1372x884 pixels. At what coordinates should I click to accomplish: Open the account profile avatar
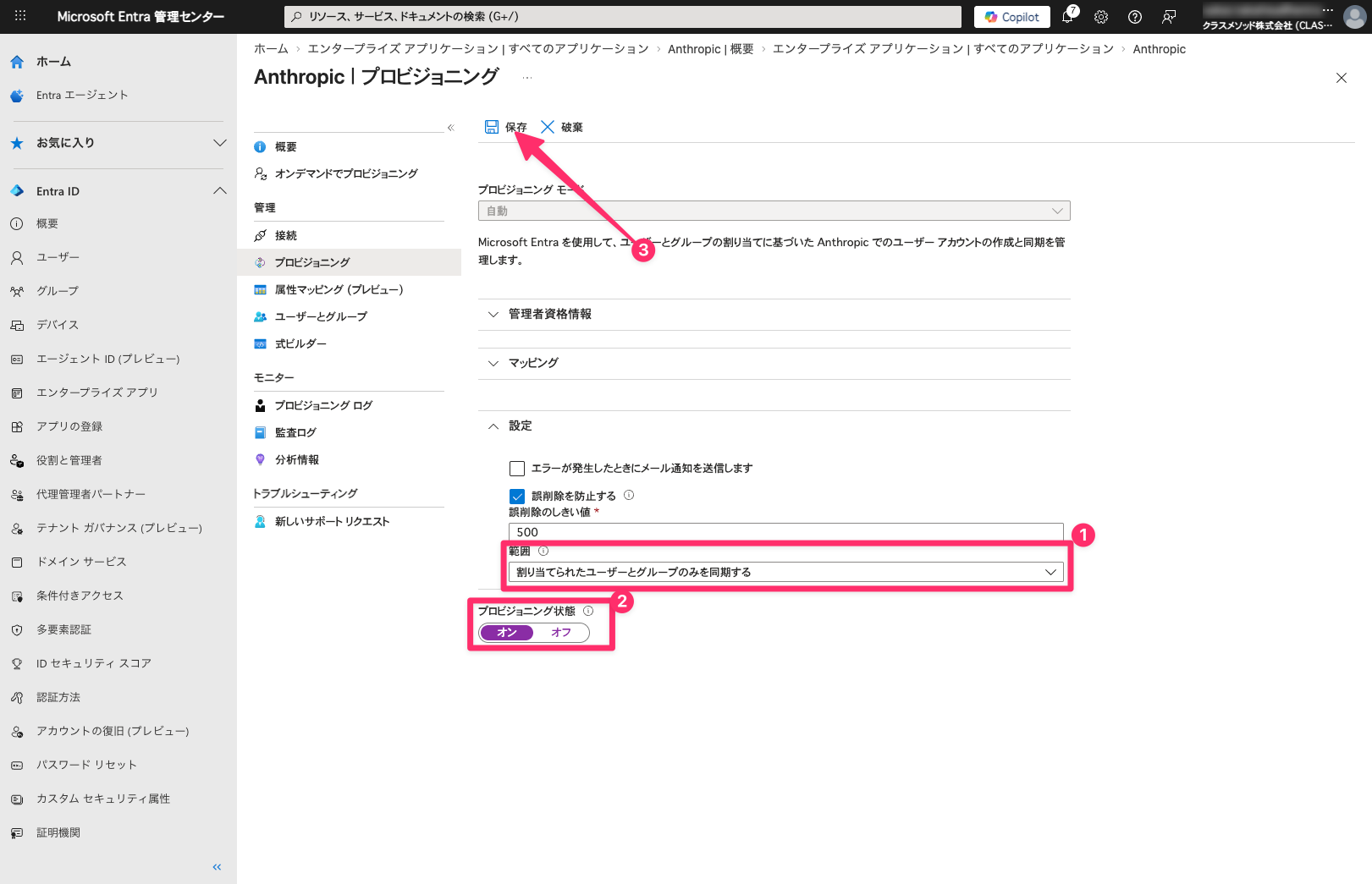1355,17
